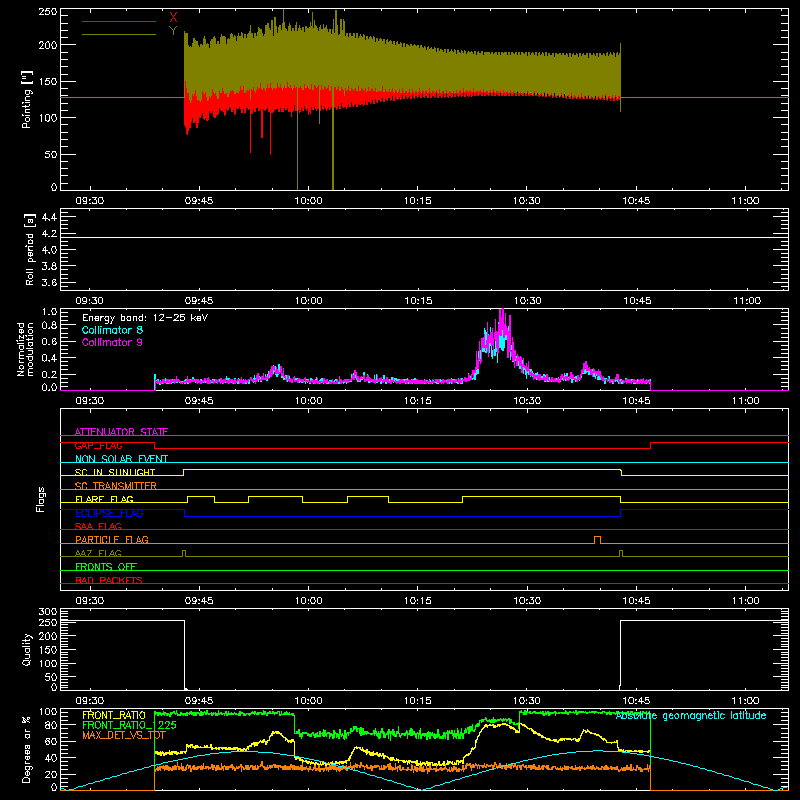Screen dimensions: 800x800
Task: Click the Roll period axis title
Action: [30, 249]
